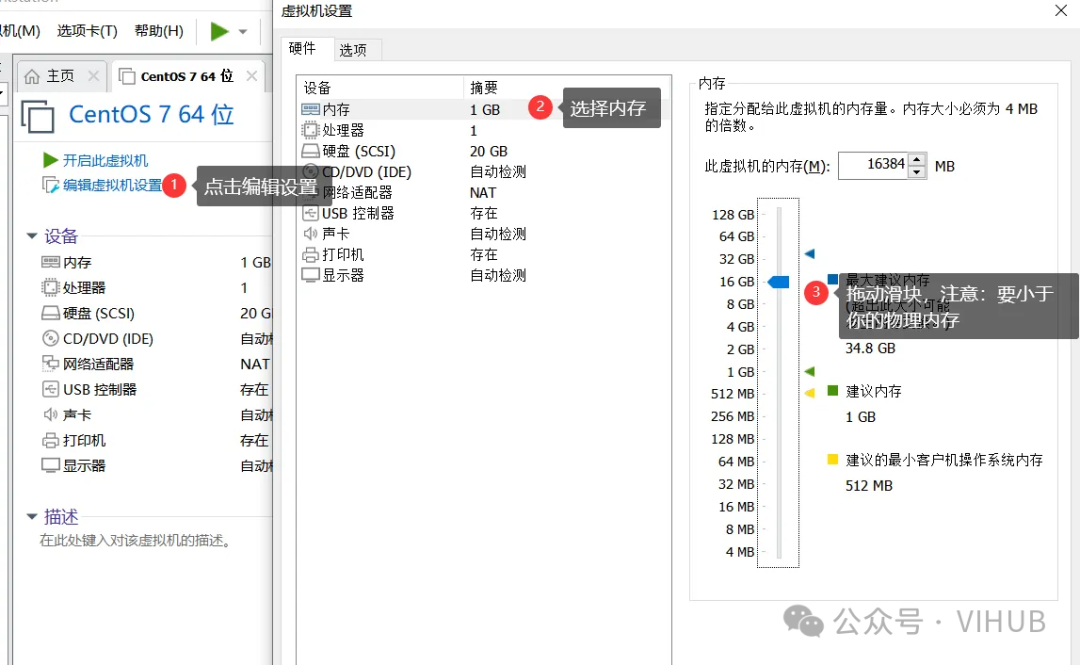
Task: Click the green start icon beside 开启此虚拟机
Action: tap(50, 161)
